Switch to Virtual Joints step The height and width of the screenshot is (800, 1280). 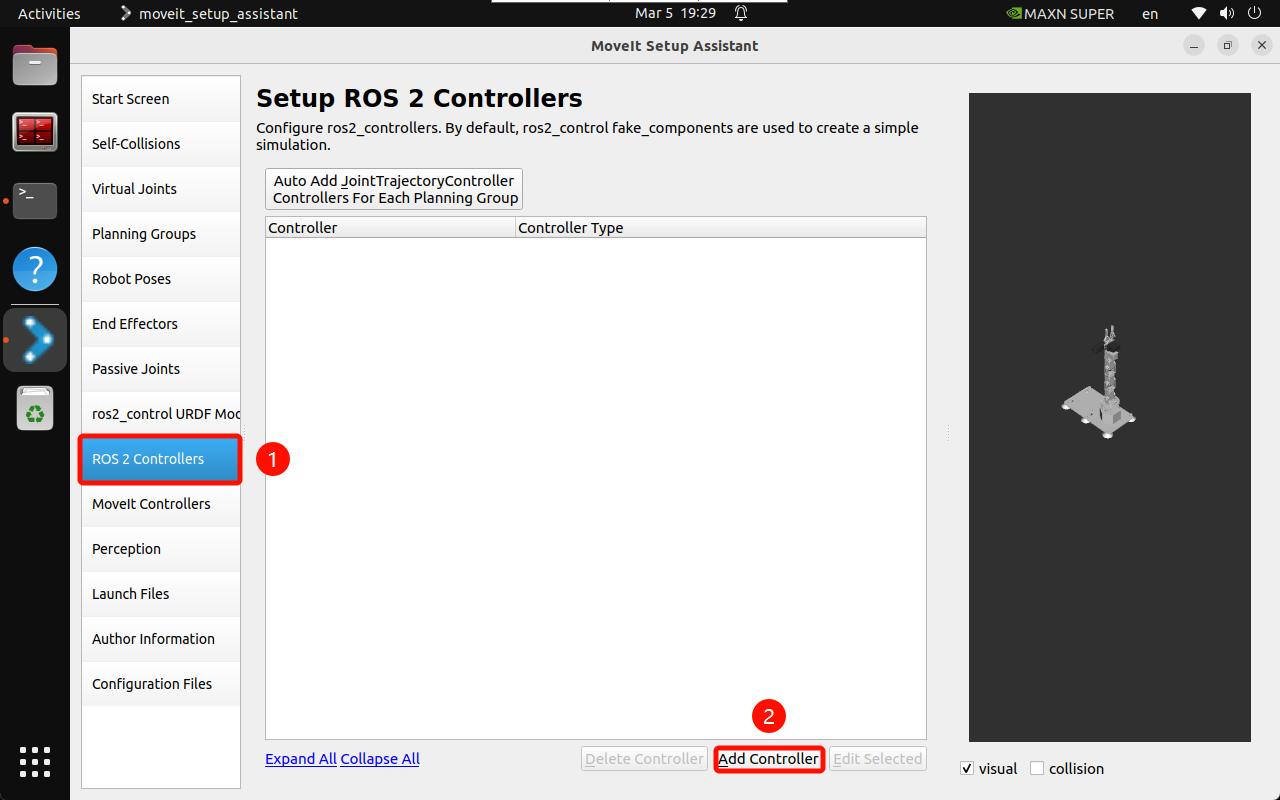(161, 189)
